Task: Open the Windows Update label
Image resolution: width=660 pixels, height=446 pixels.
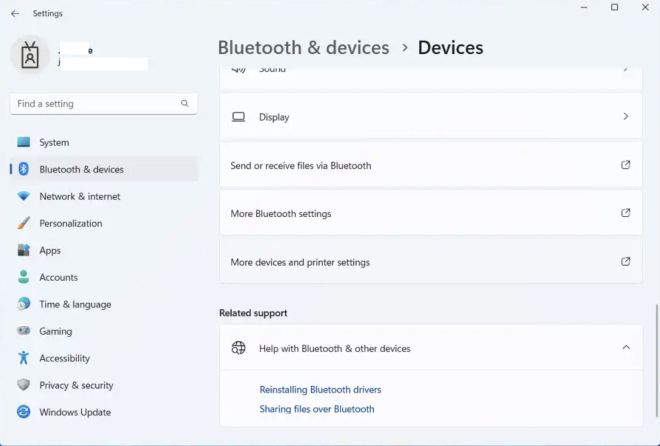Action: pos(75,412)
